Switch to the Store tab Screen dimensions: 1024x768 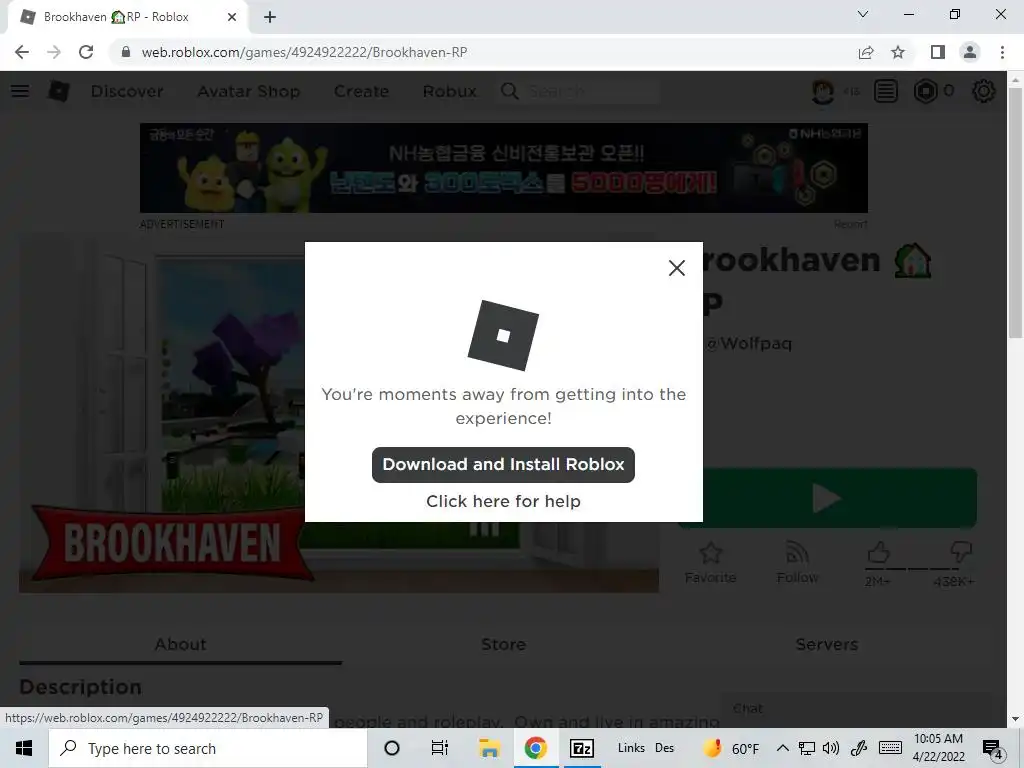point(503,645)
